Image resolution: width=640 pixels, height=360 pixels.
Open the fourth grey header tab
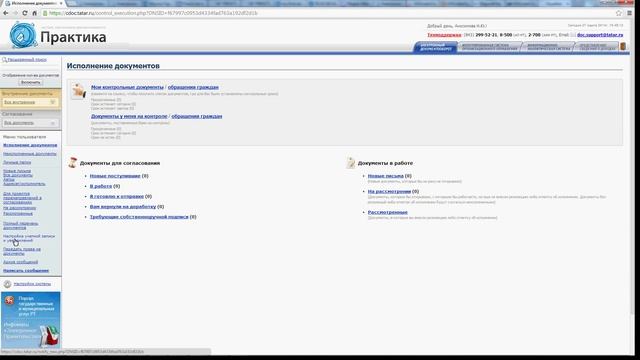click(x=597, y=47)
